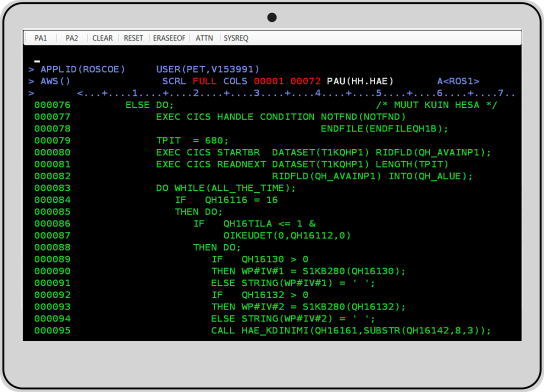544x392 pixels.
Task: Click the SCRL label
Action: (174, 81)
